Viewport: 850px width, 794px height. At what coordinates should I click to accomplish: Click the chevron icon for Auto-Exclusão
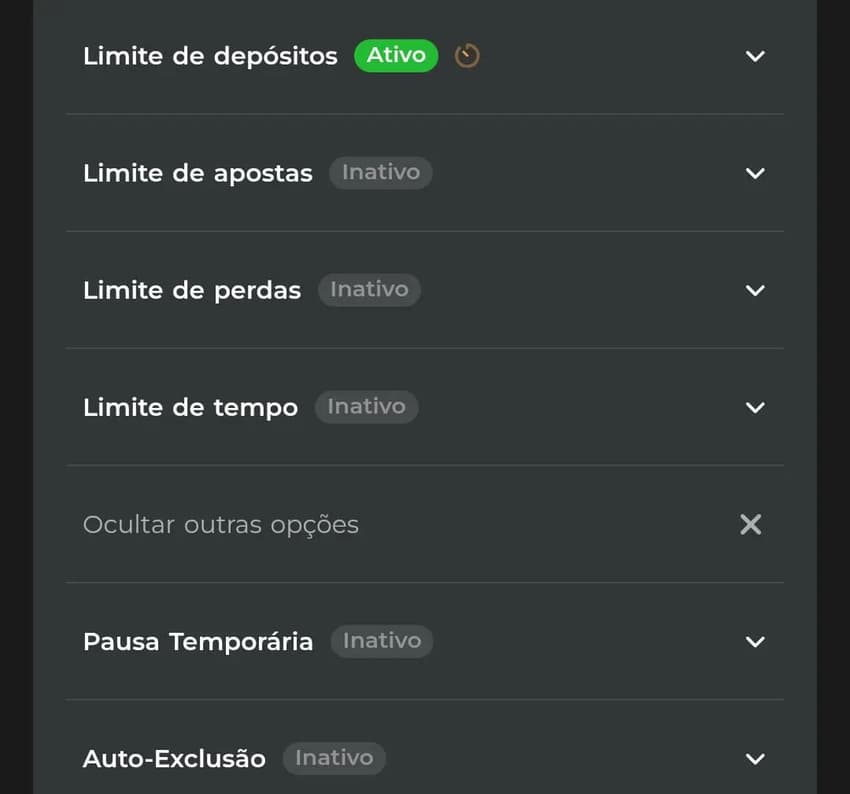tap(755, 758)
